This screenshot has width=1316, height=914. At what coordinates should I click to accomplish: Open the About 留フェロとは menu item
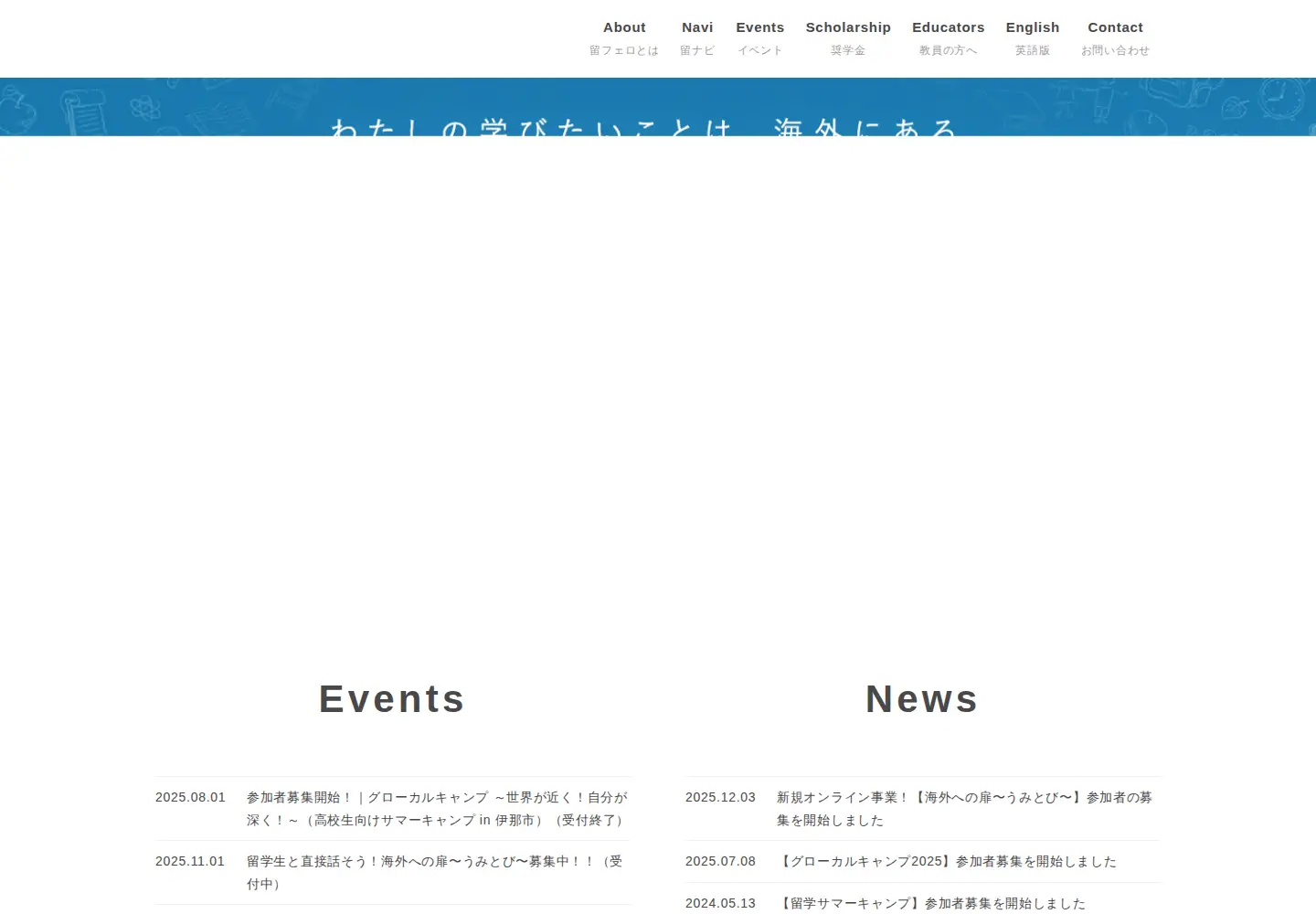pyautogui.click(x=624, y=38)
